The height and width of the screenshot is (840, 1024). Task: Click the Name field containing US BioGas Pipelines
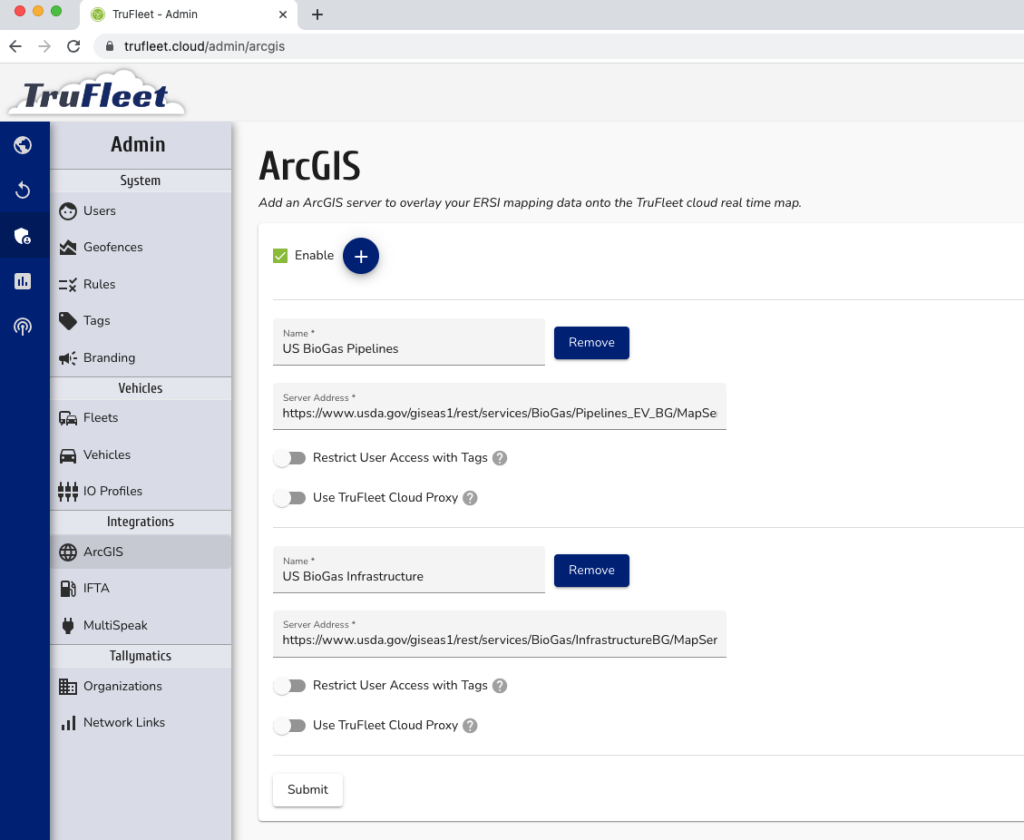(409, 342)
